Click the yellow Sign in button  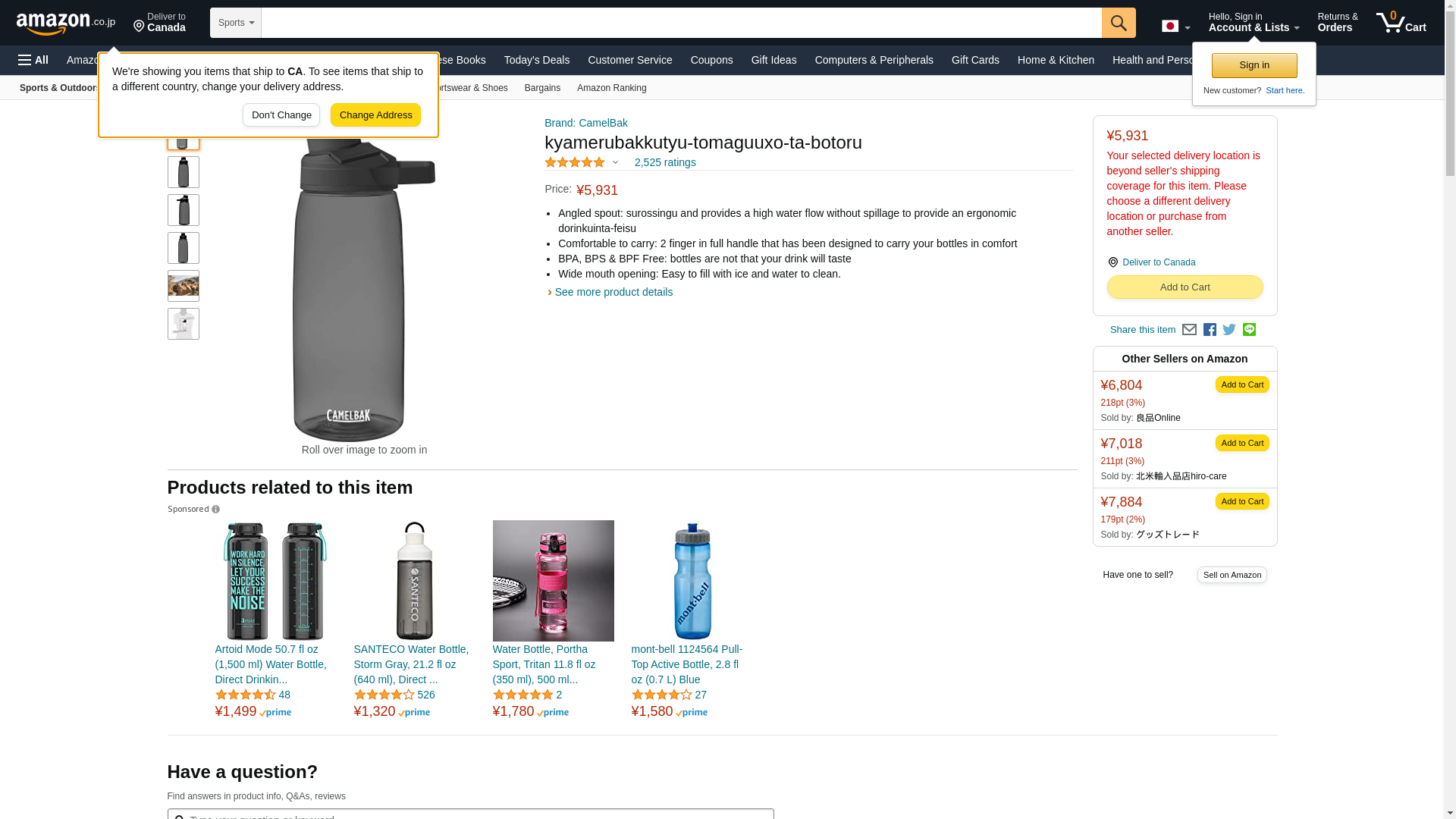tap(1254, 65)
